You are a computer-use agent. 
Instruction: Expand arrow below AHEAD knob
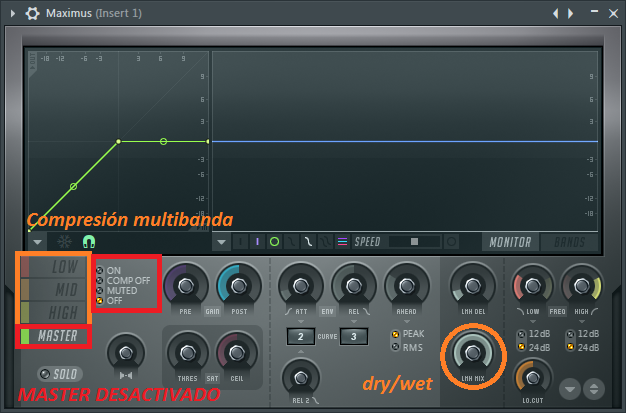tap(407, 322)
